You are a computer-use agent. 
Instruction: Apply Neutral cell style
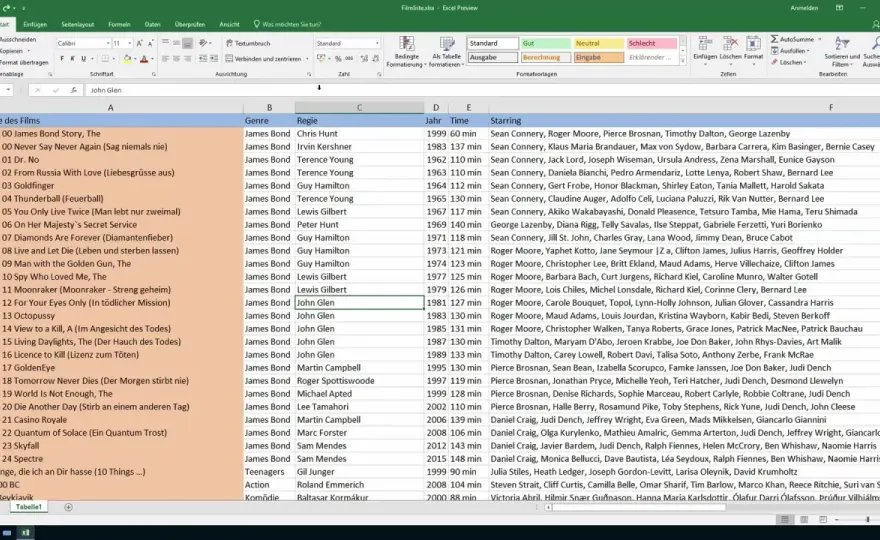pos(598,43)
